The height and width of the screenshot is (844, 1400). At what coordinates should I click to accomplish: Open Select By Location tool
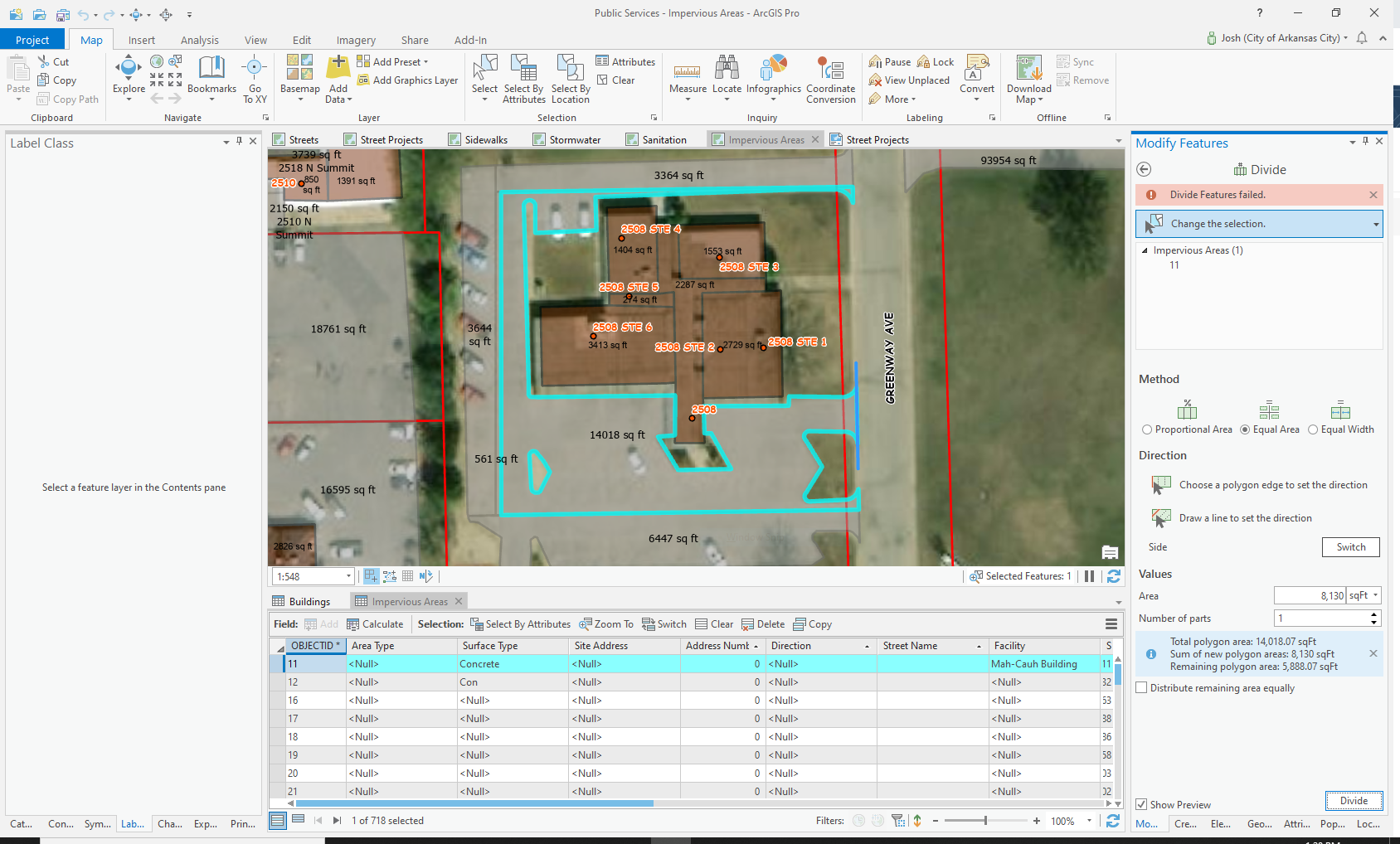tap(571, 79)
